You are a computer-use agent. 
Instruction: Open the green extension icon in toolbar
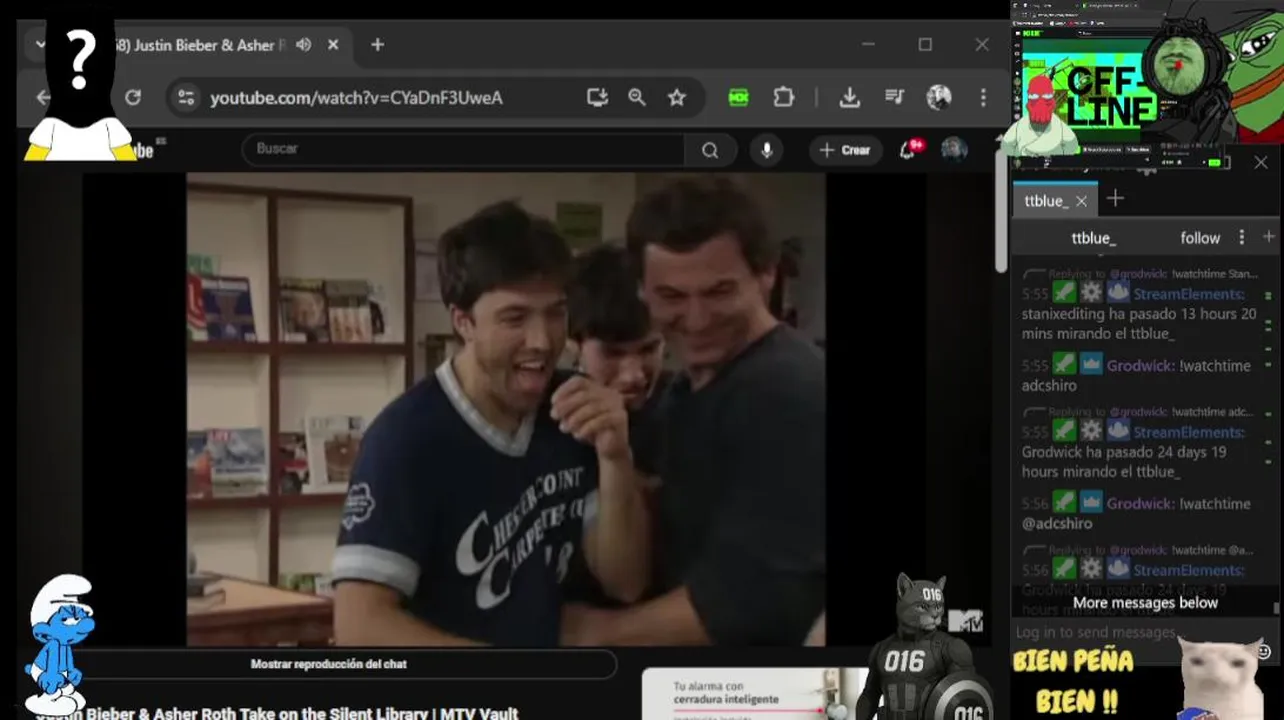(738, 97)
